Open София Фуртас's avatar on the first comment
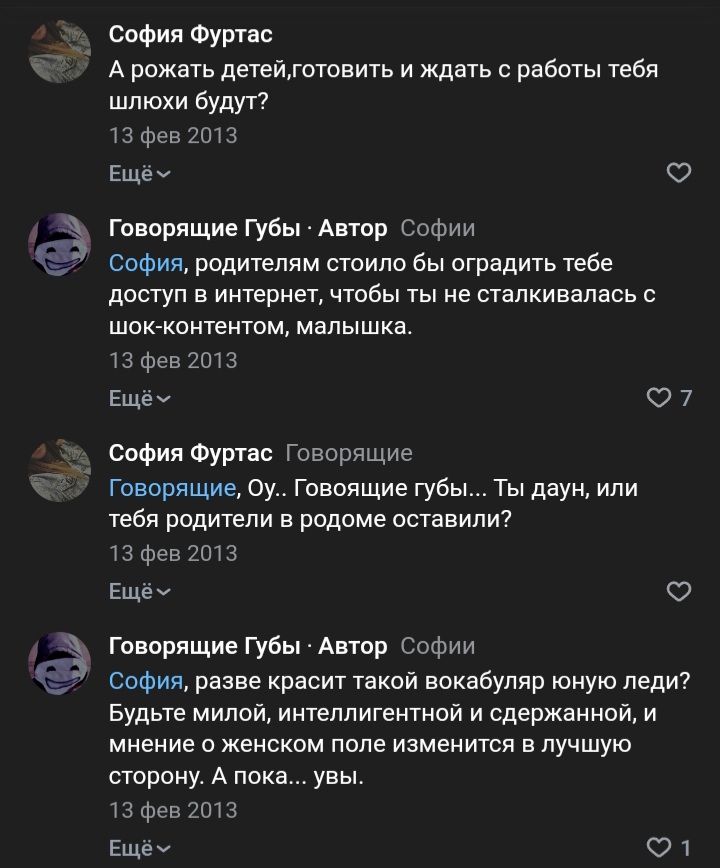The height and width of the screenshot is (868, 720). [x=60, y=51]
